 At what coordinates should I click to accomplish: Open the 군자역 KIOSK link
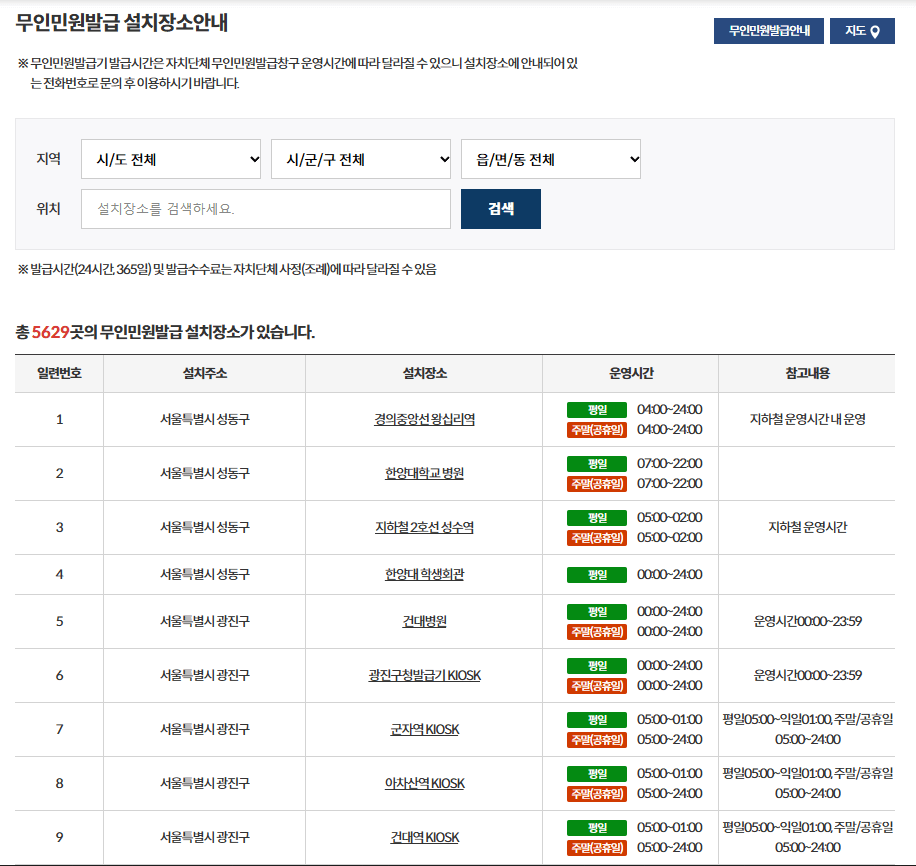(x=423, y=728)
